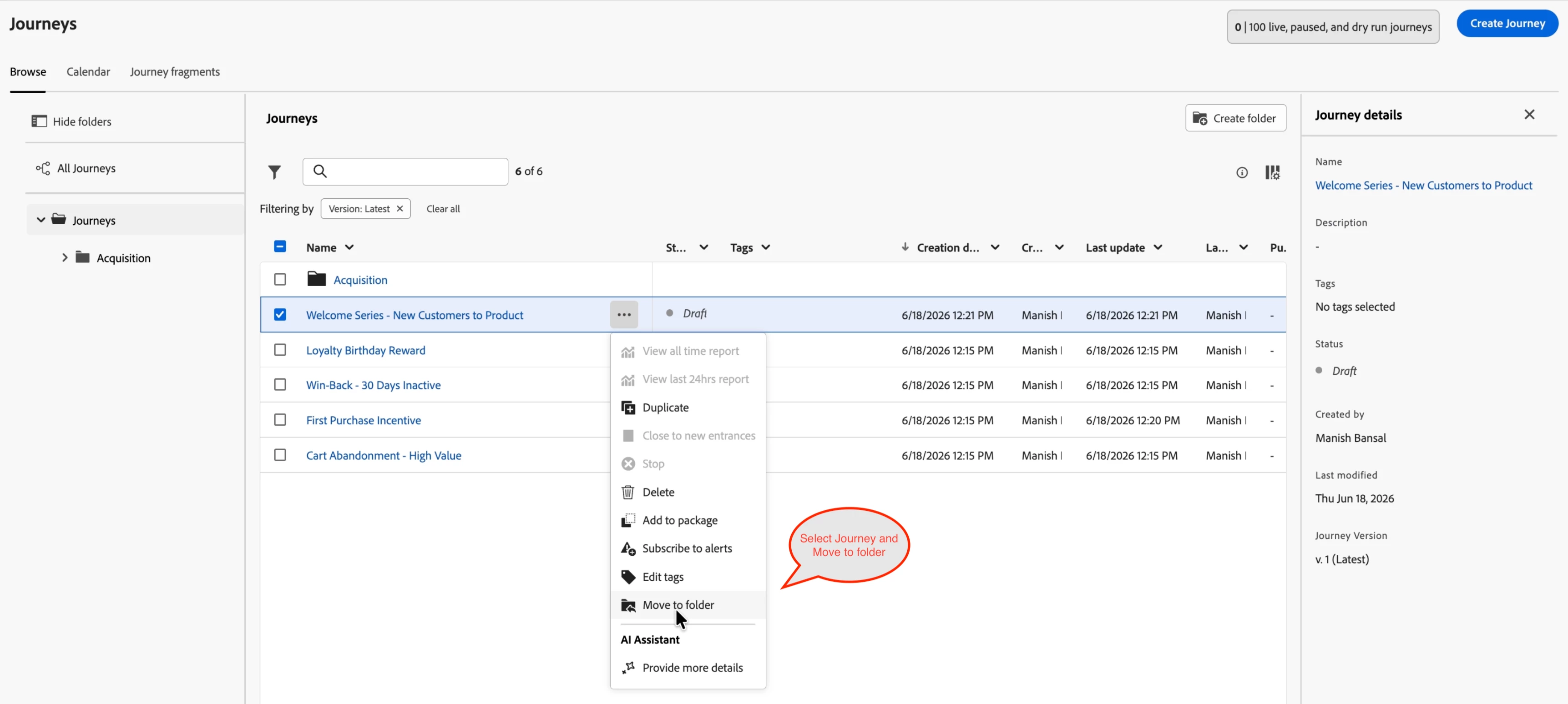This screenshot has height=704, width=1568.
Task: Choose Duplicate from the context menu
Action: pyautogui.click(x=688, y=407)
